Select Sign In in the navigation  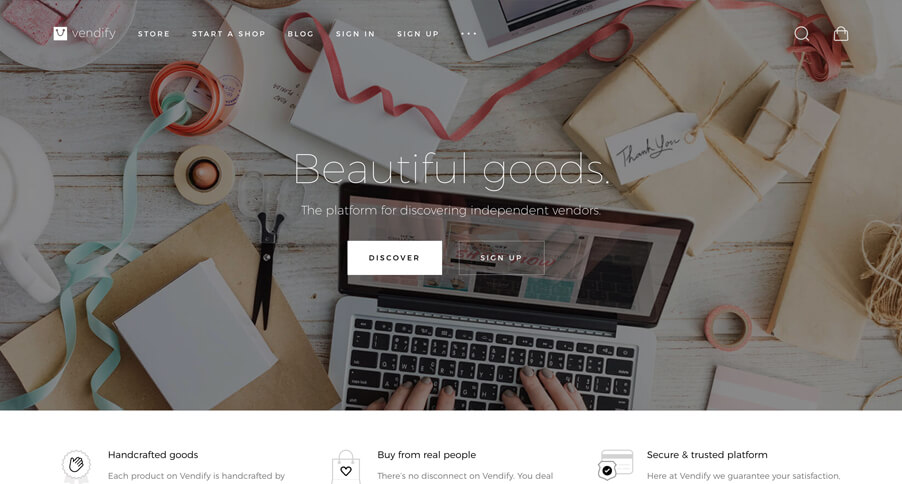[x=355, y=34]
